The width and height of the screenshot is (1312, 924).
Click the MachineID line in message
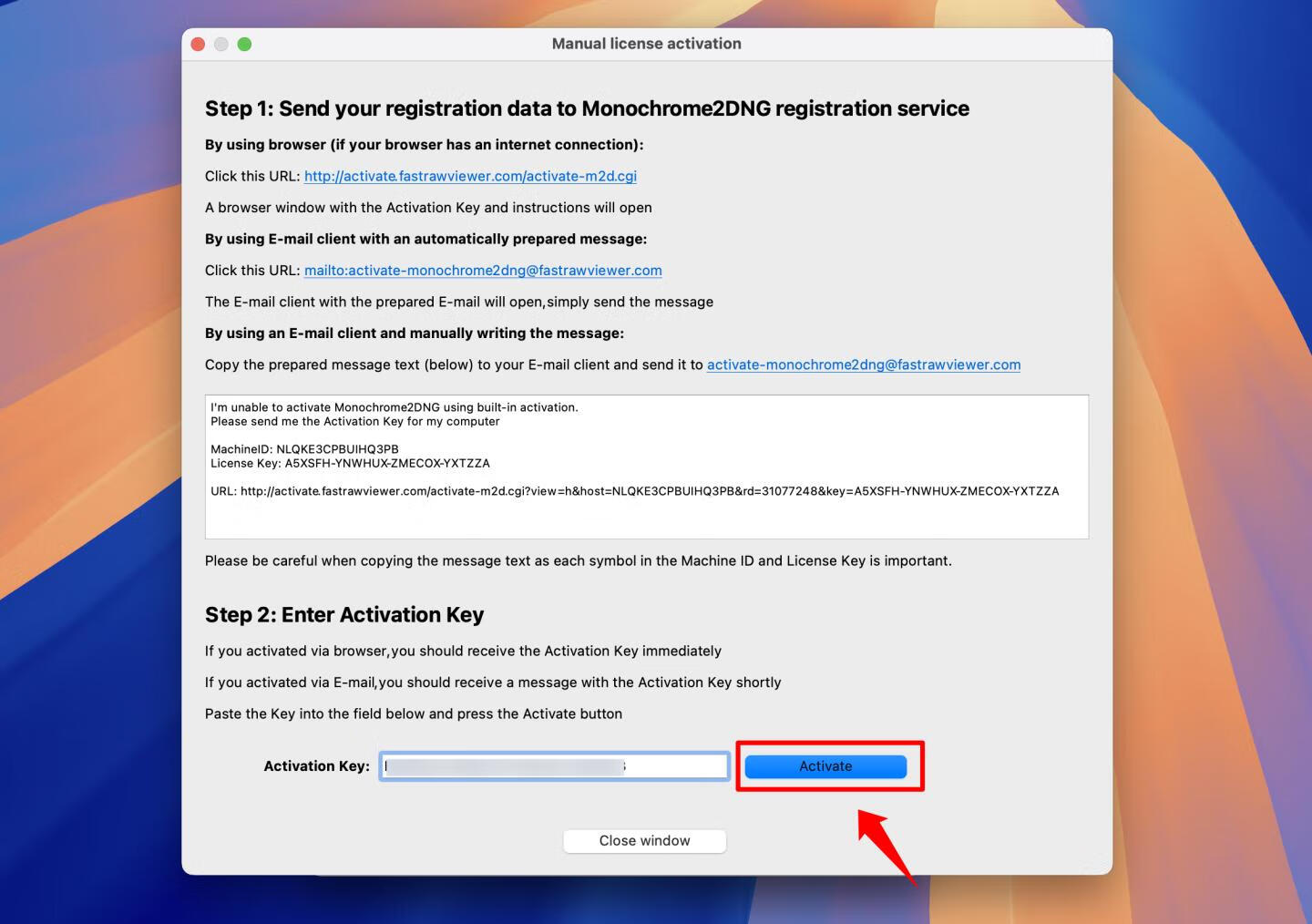point(304,449)
